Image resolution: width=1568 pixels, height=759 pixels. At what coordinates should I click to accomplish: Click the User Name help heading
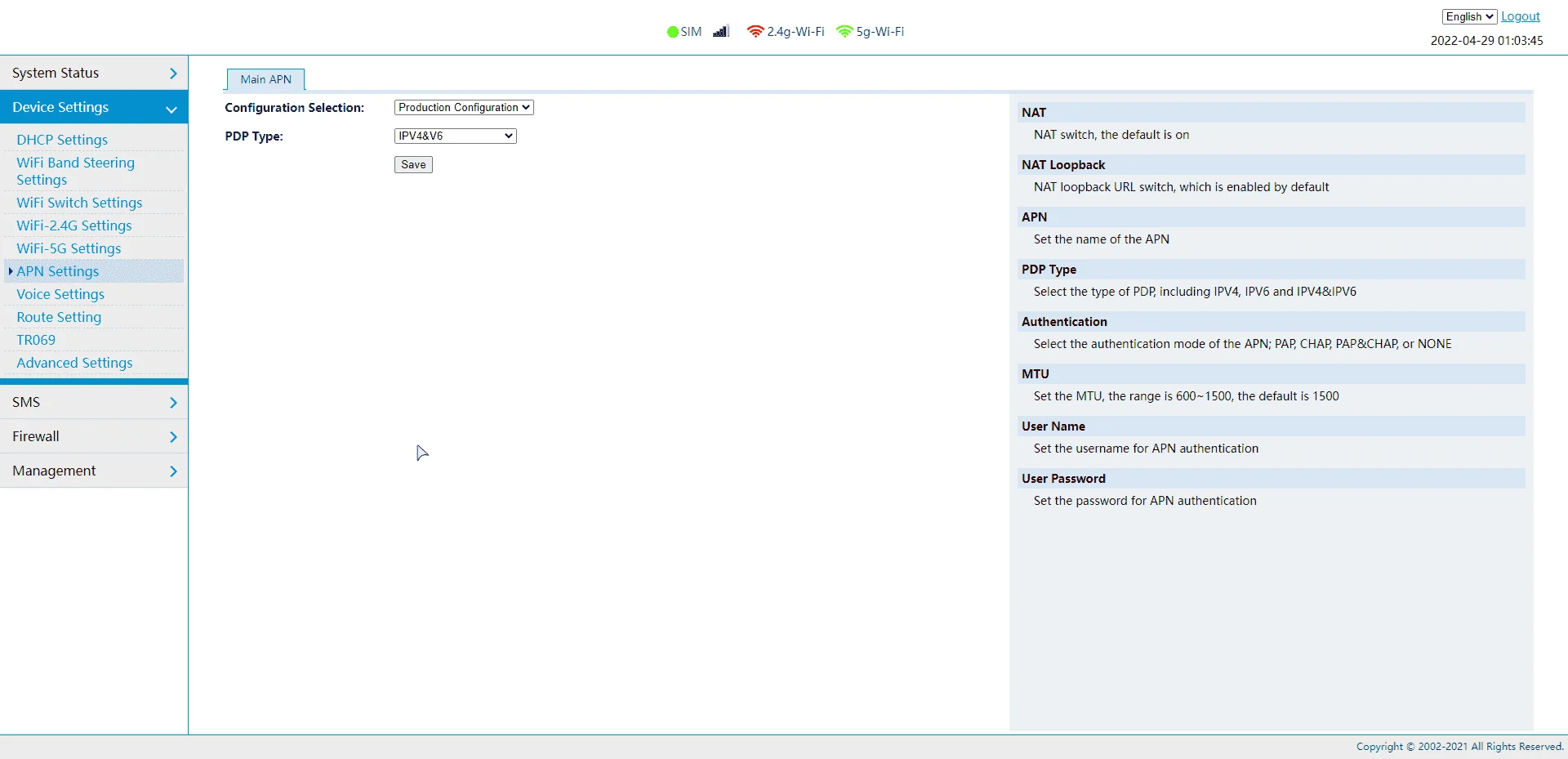coord(1053,426)
